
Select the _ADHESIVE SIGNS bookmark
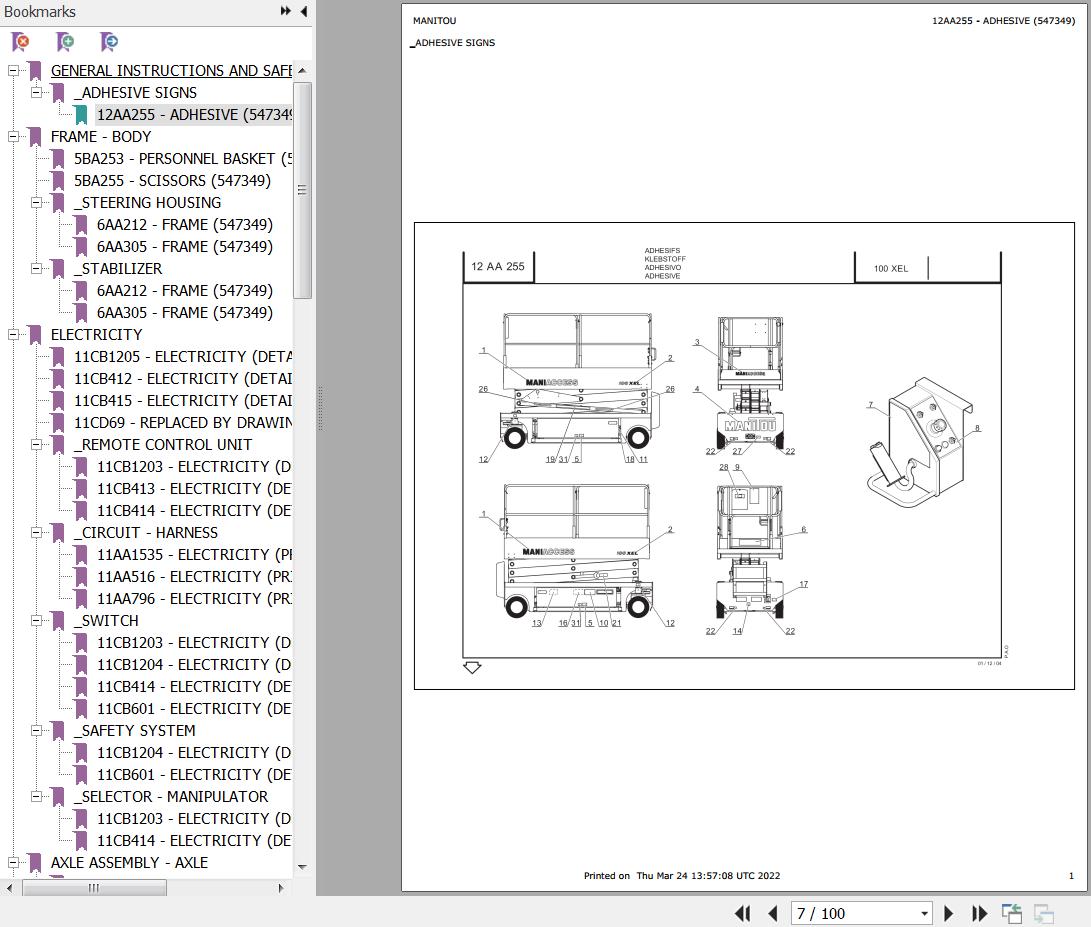coord(136,93)
